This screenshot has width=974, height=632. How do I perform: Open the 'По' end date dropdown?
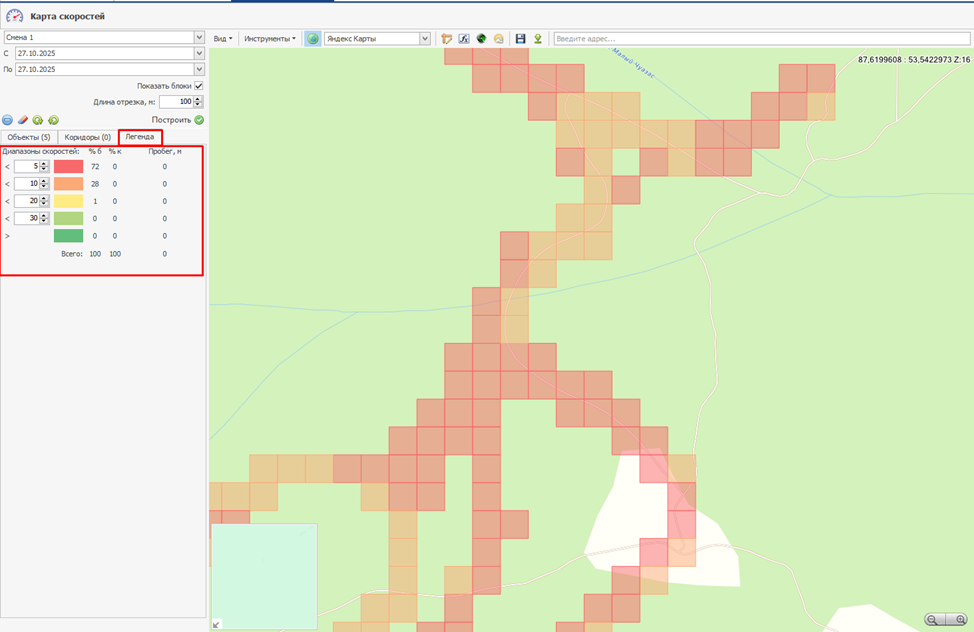point(199,69)
